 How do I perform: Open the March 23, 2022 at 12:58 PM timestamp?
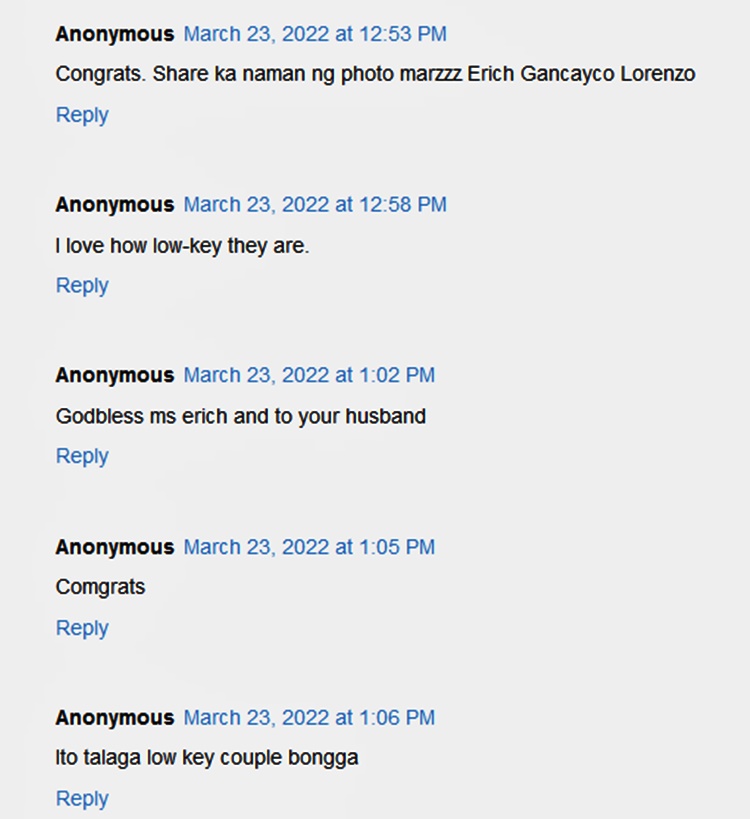pyautogui.click(x=315, y=205)
